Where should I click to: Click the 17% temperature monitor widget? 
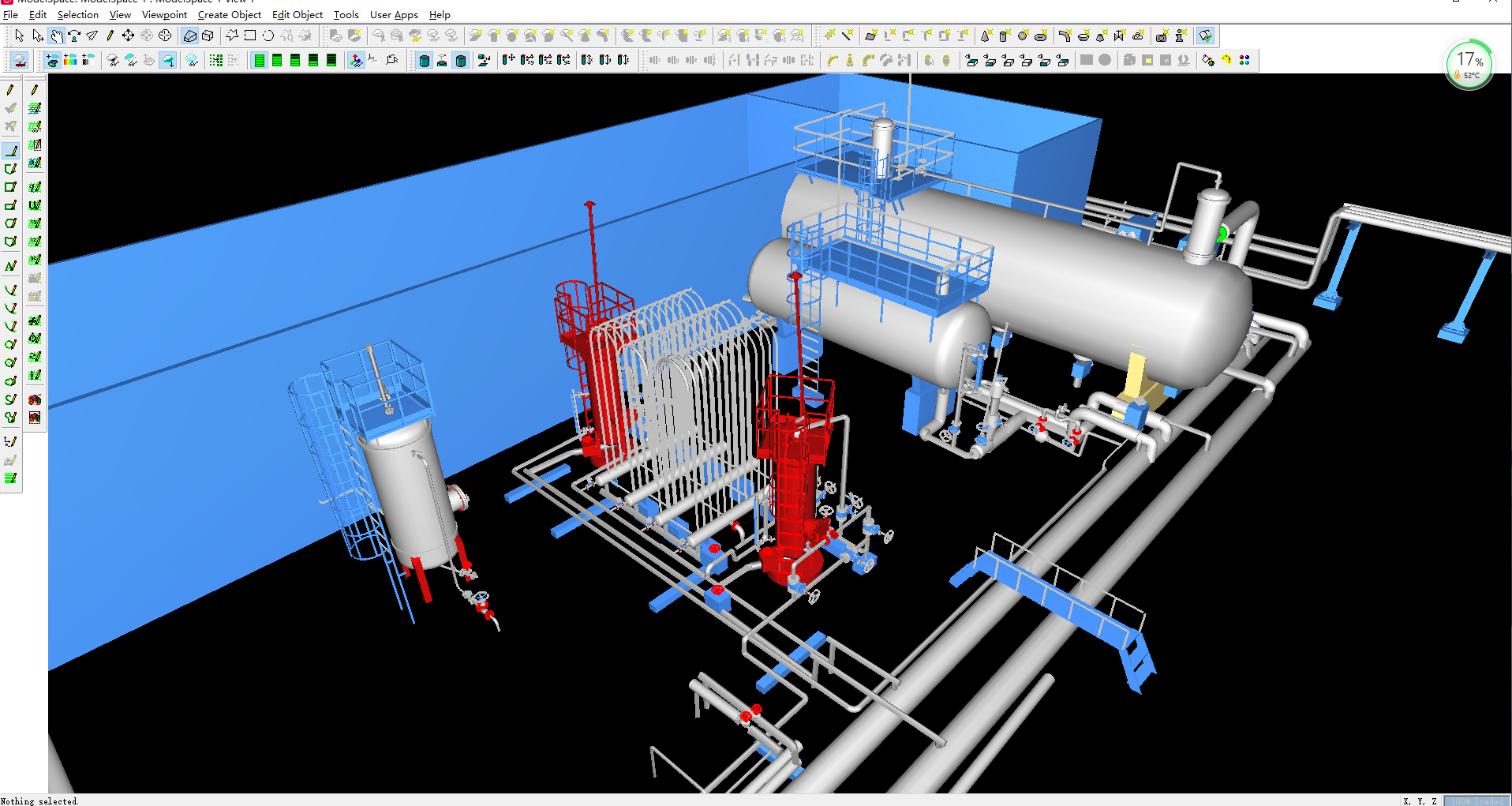(x=1469, y=65)
